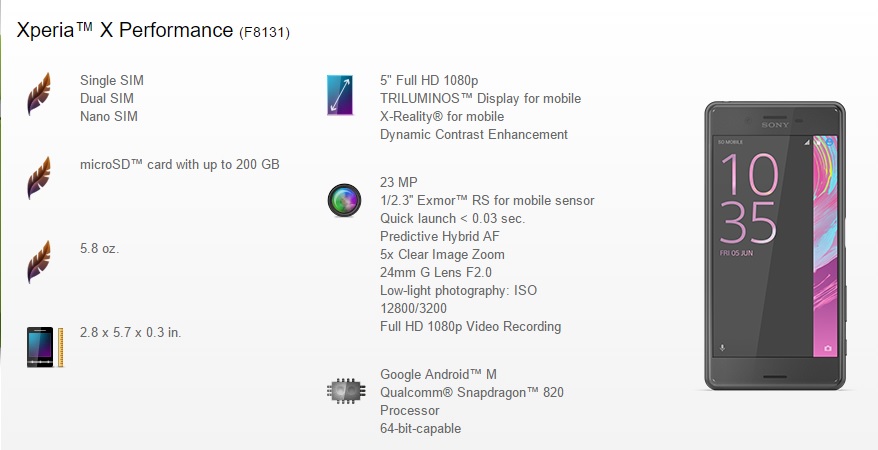Viewport: 878px width, 450px height.
Task: Select the 23 MP camera spec
Action: 398,182
